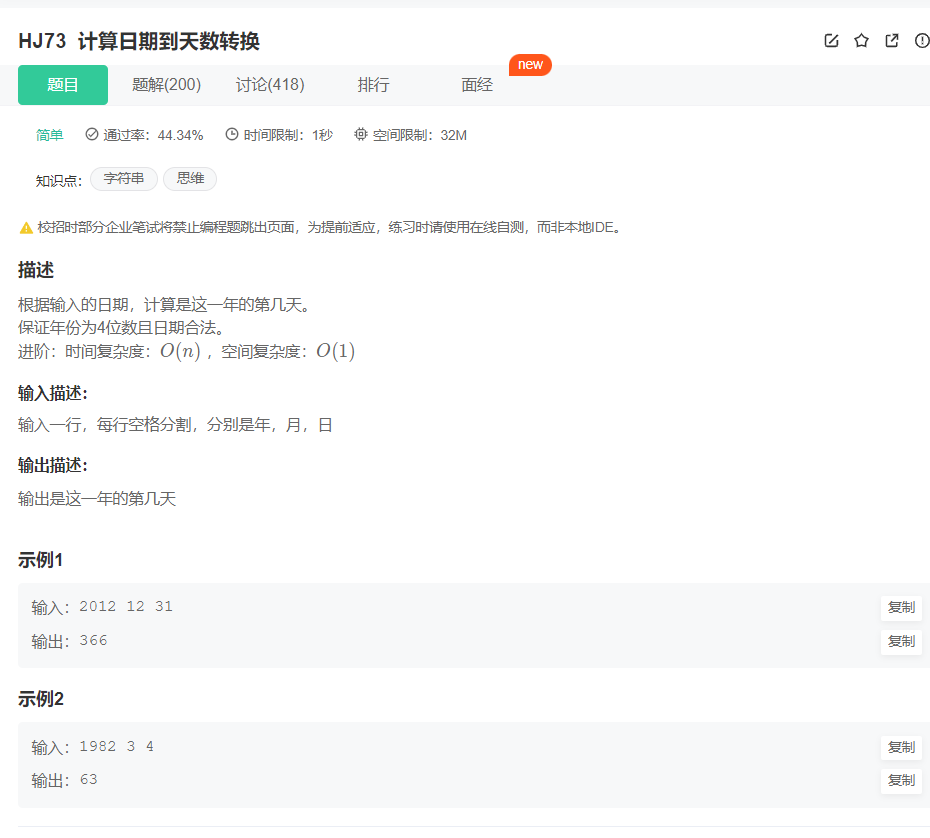Click the report (exclamation circle) icon
Image resolution: width=930 pixels, height=838 pixels.
coord(920,40)
